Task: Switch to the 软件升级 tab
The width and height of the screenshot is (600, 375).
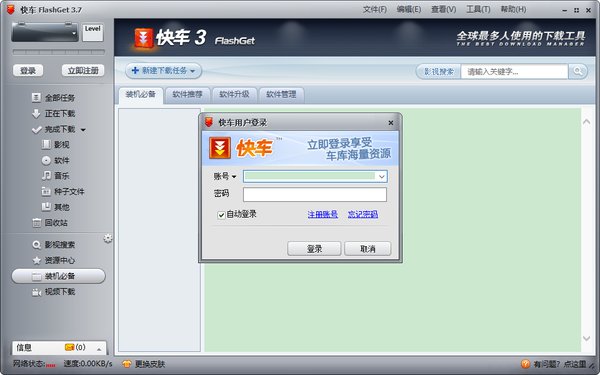Action: click(234, 95)
